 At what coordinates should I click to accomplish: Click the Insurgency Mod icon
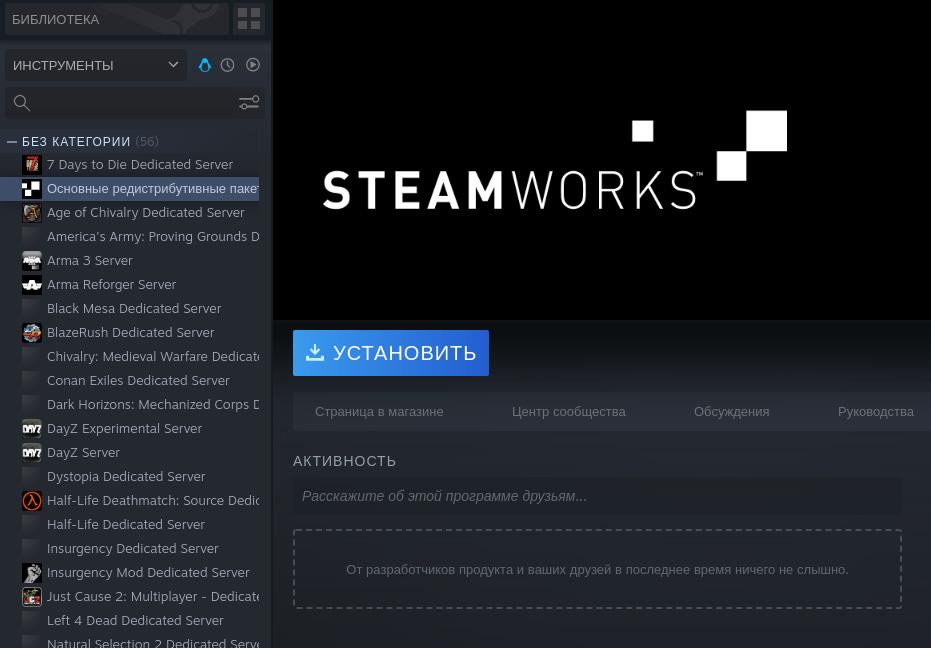(31, 573)
